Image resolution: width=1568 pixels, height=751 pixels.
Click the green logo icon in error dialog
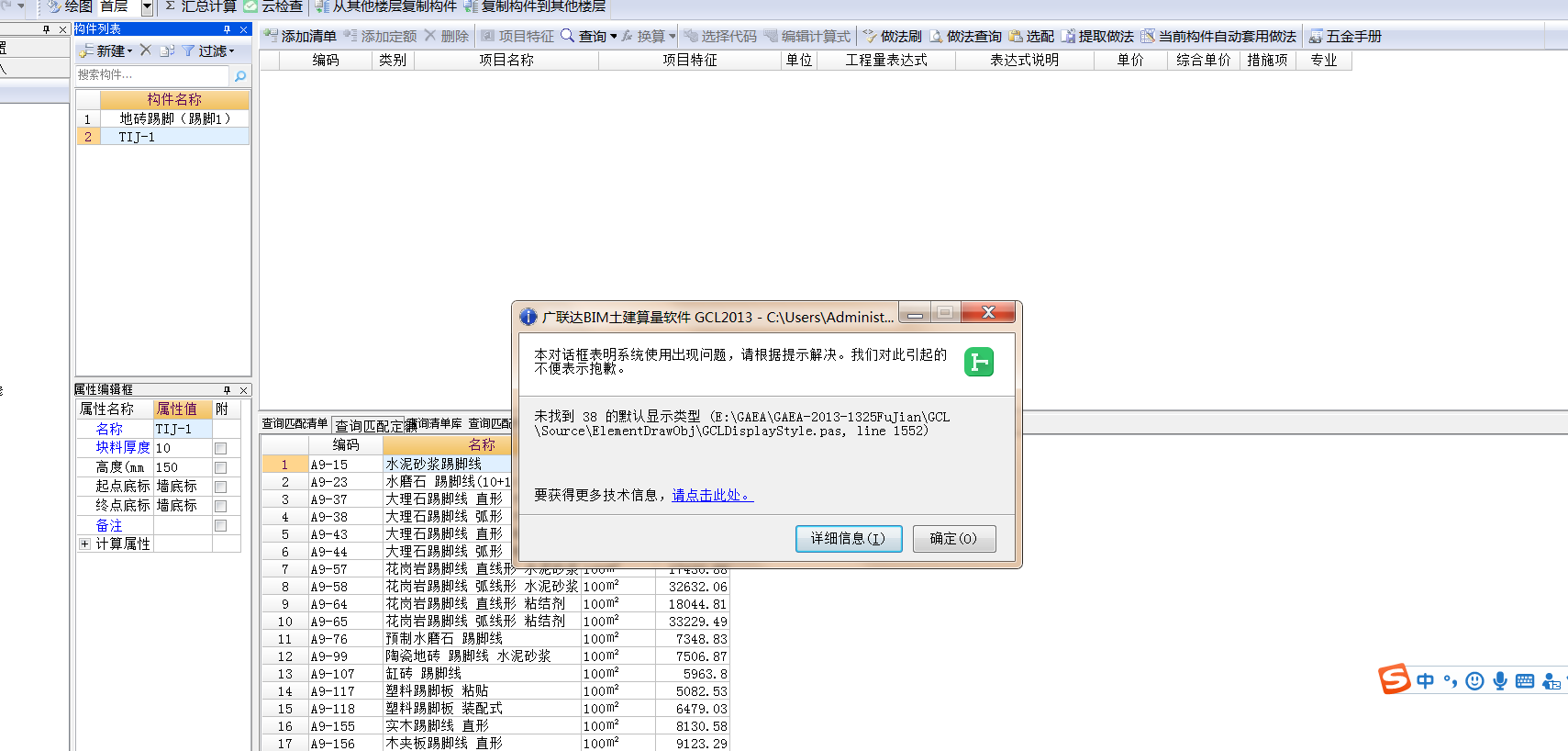pos(979,362)
